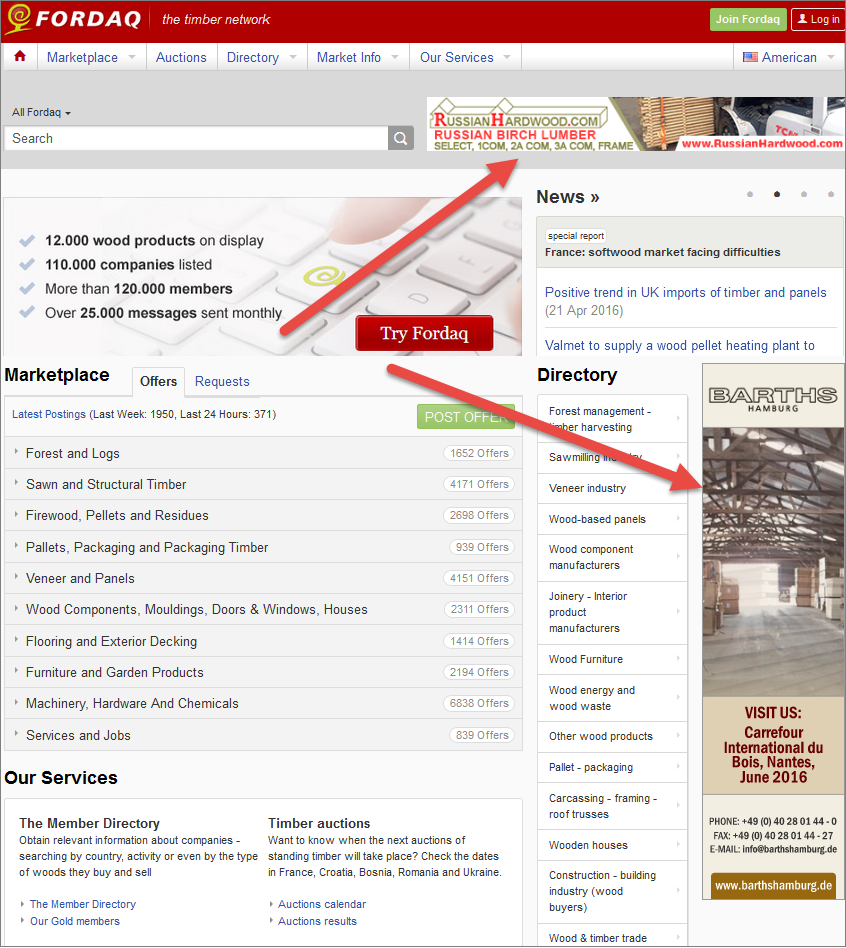
Task: Click the 1652 Offers count badge
Action: click(x=479, y=453)
